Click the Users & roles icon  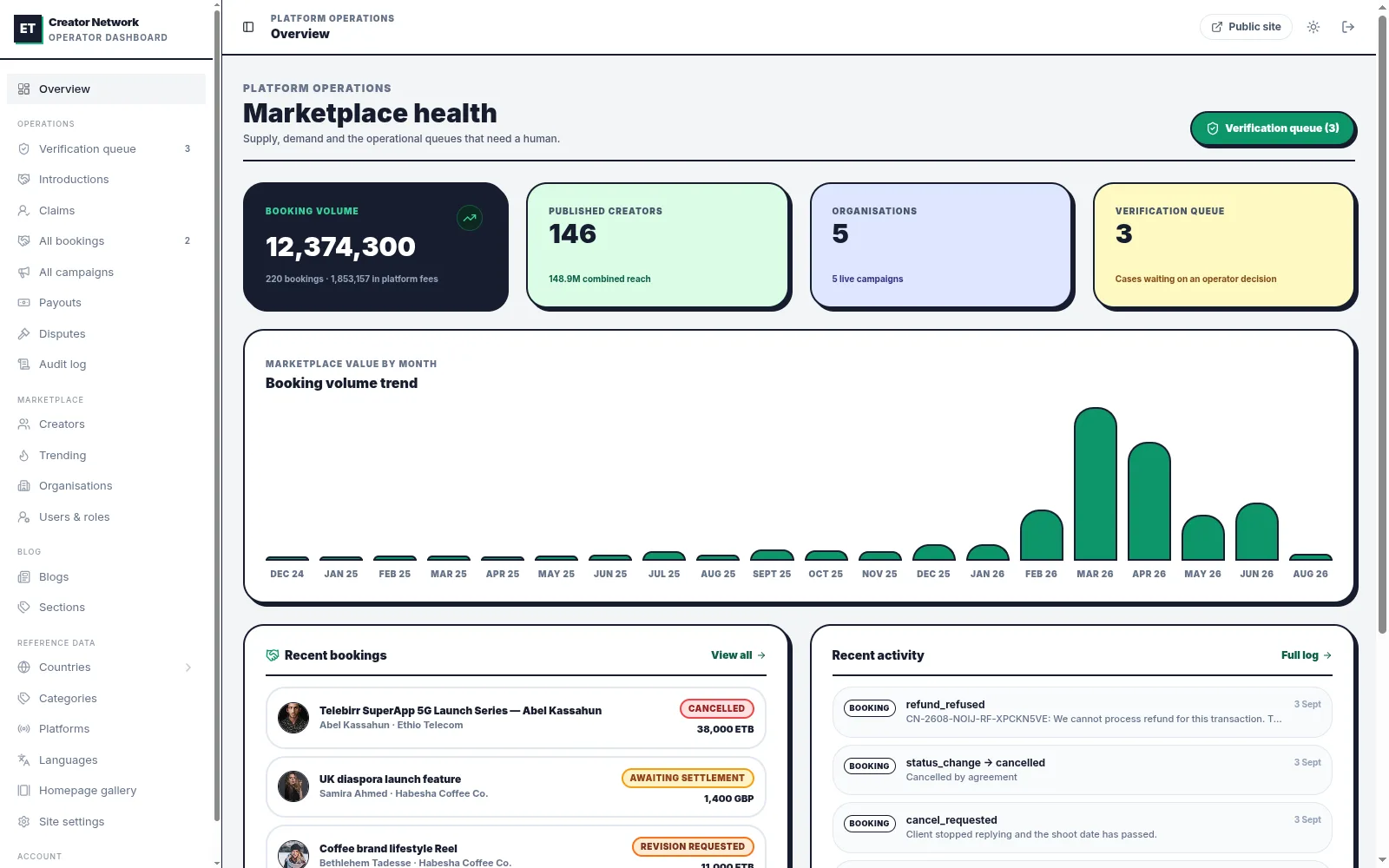(x=24, y=516)
